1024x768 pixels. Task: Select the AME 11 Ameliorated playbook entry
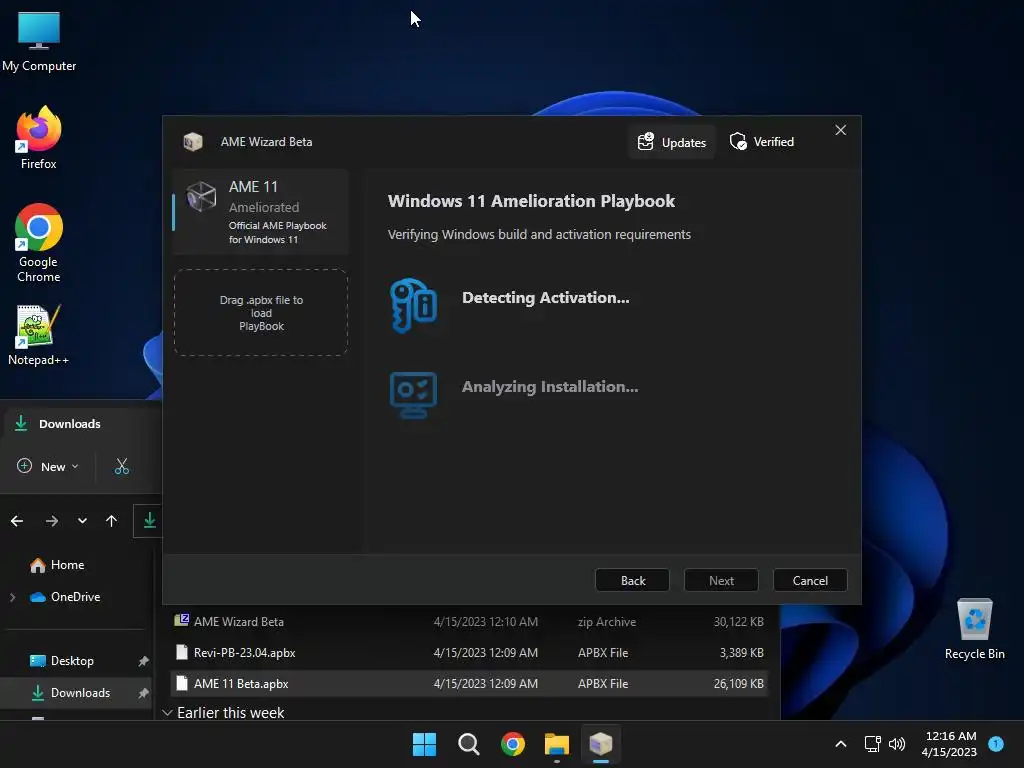click(x=261, y=212)
